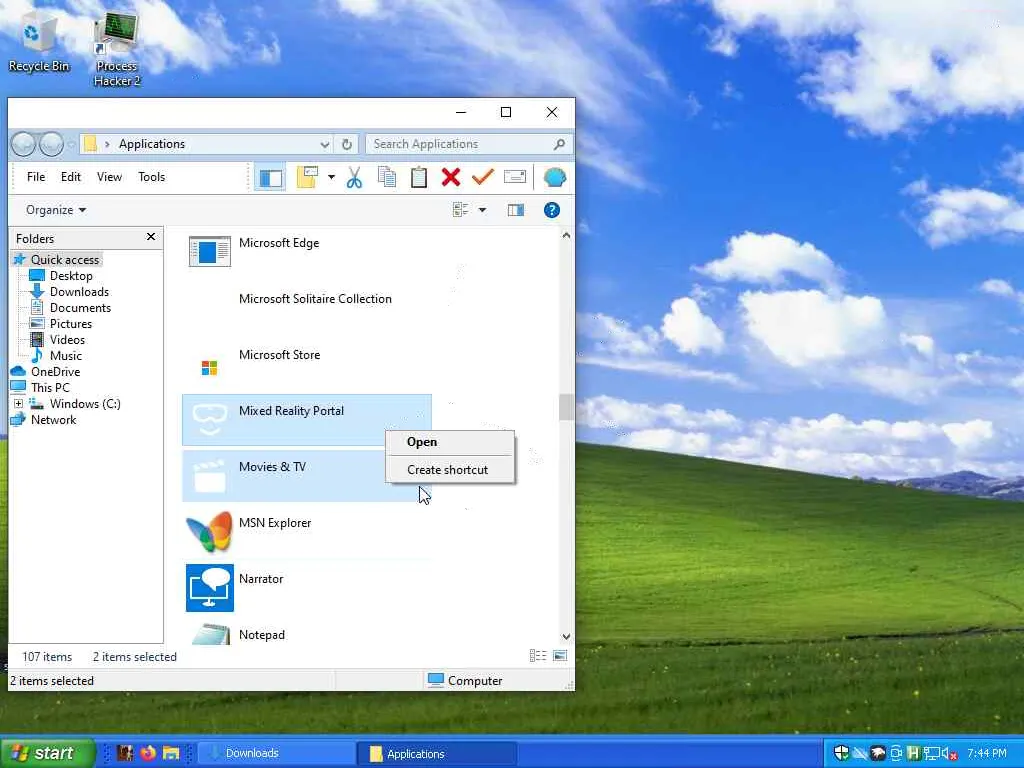Select Pictures in the folder tree

tap(71, 324)
